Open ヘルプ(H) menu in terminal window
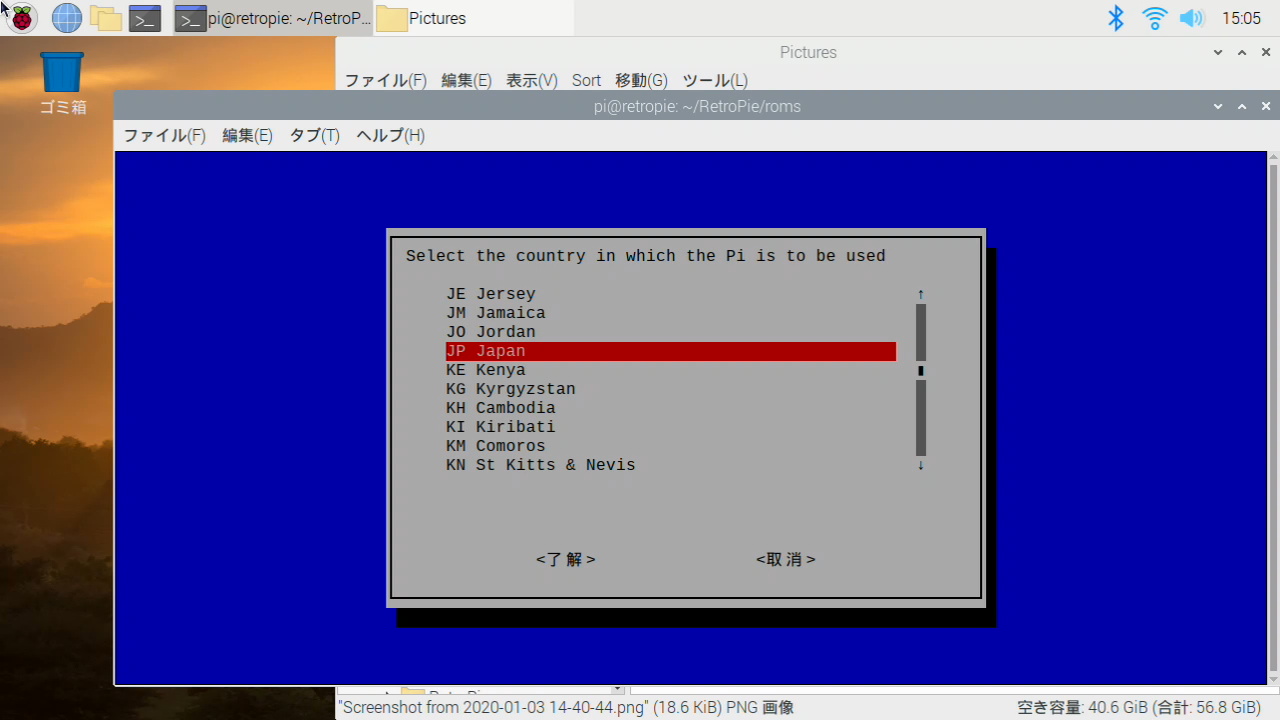The height and width of the screenshot is (720, 1280). click(390, 135)
